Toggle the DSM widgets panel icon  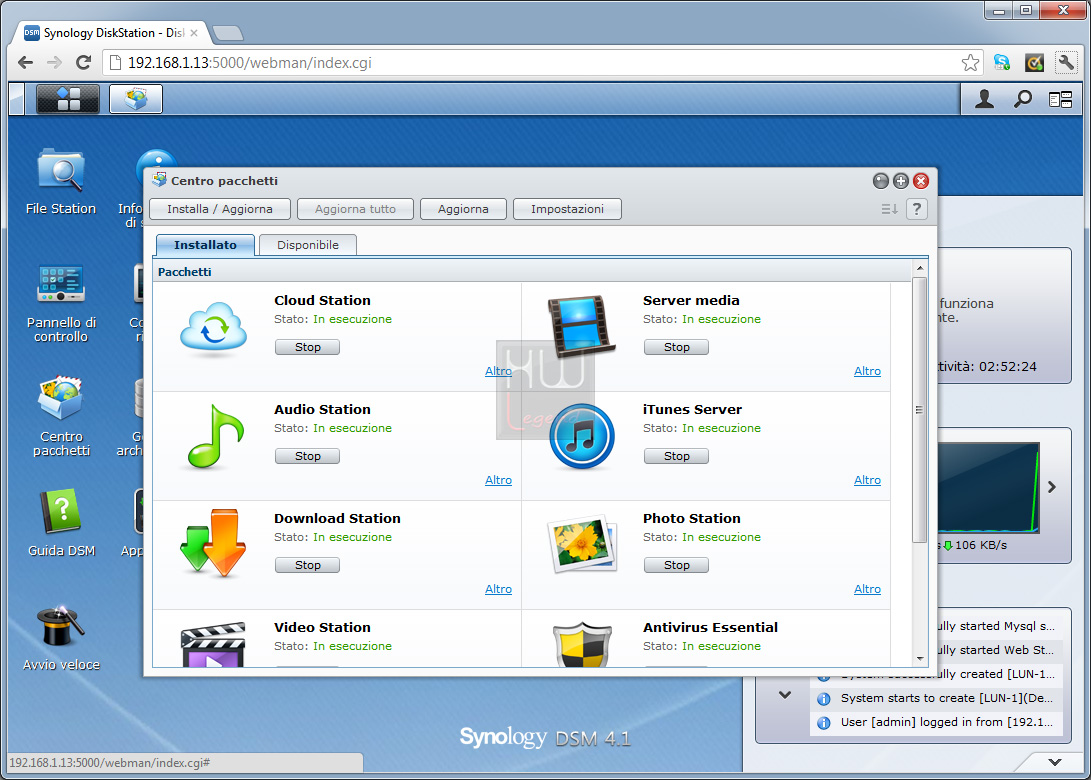coord(1060,100)
